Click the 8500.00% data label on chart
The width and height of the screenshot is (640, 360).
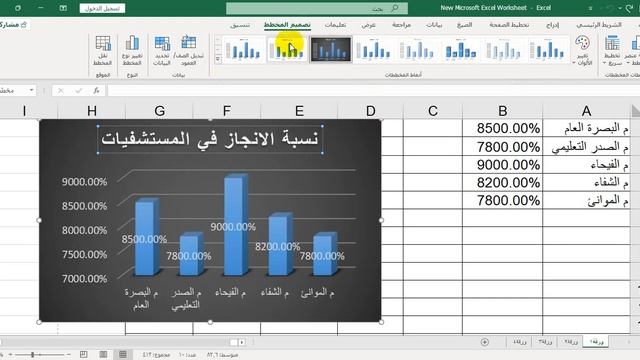(x=144, y=239)
